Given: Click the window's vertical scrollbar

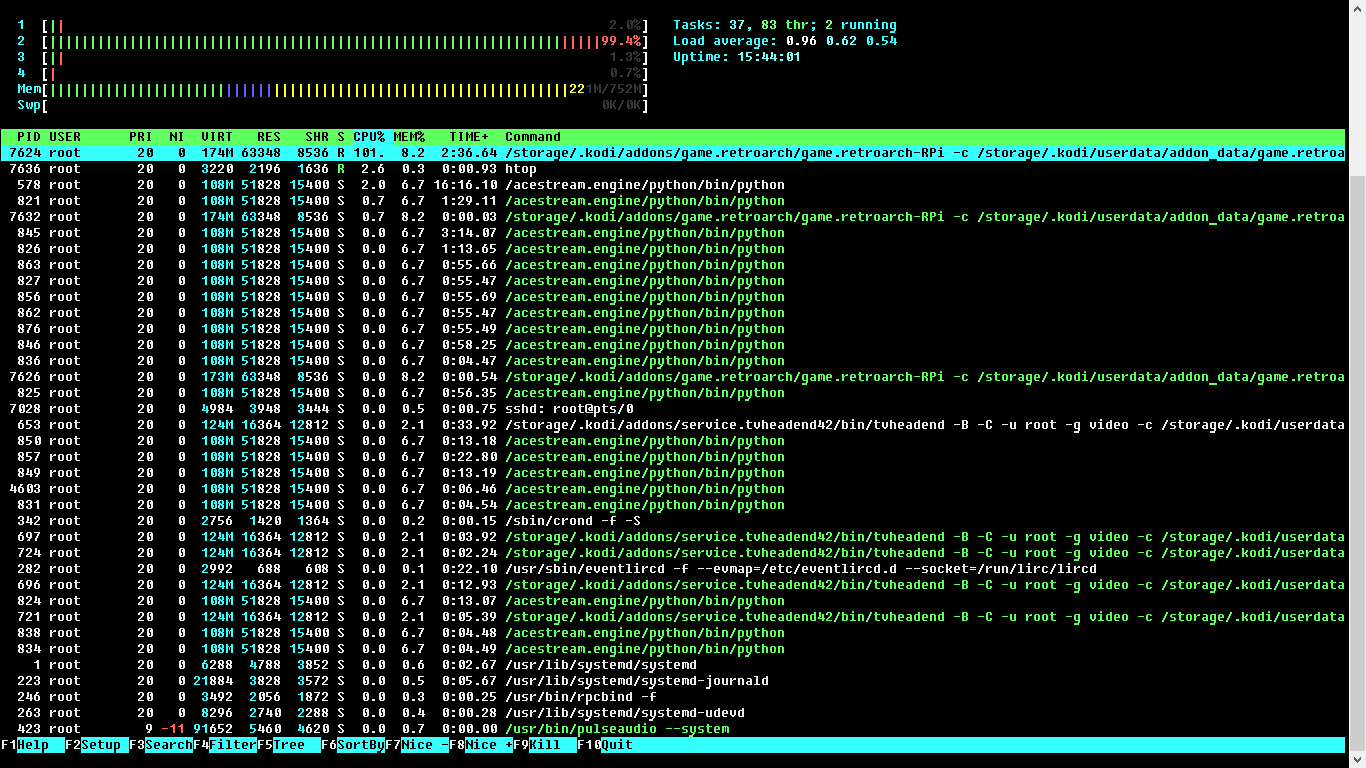Looking at the screenshot, I should coord(1357,400).
